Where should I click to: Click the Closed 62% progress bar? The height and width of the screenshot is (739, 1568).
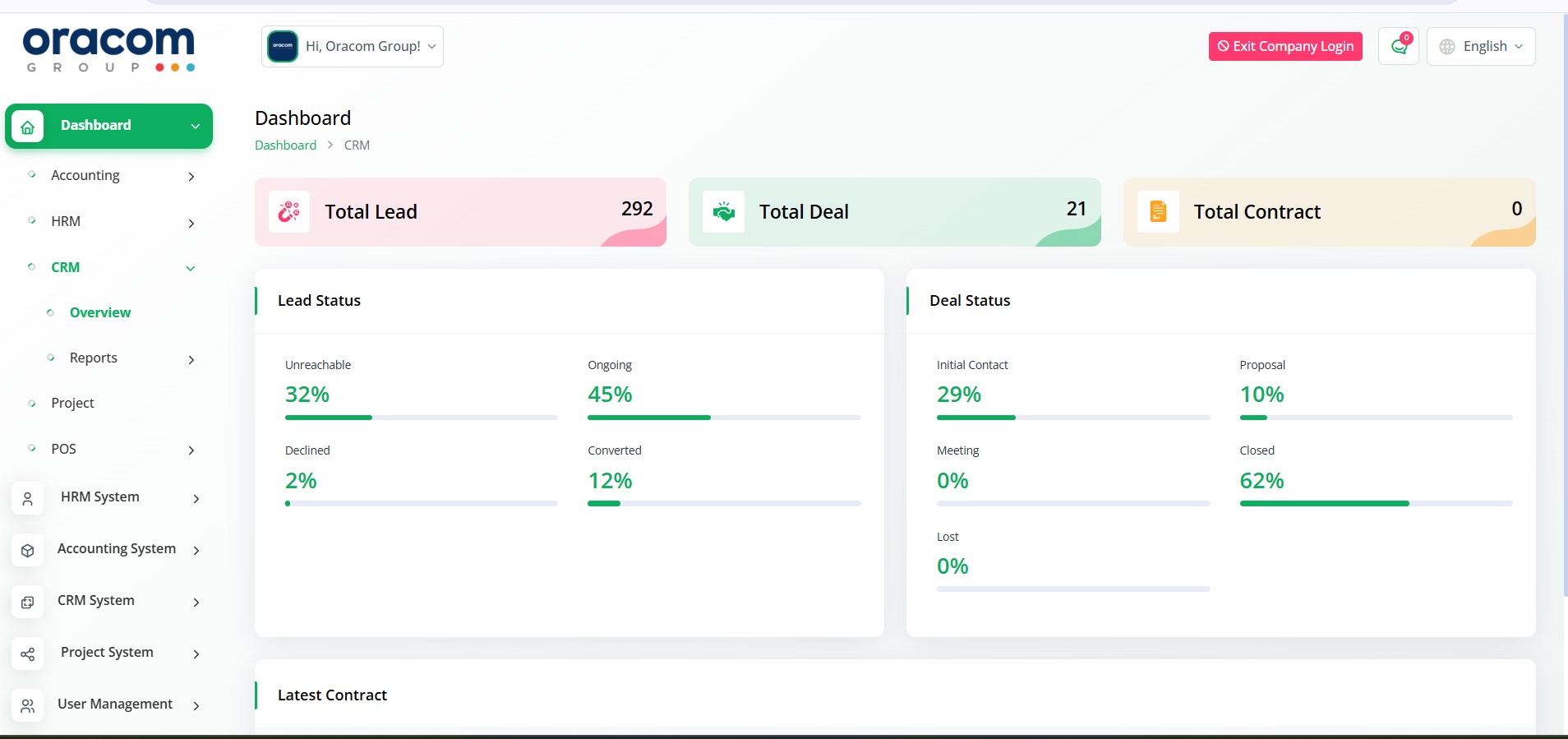click(x=1375, y=503)
